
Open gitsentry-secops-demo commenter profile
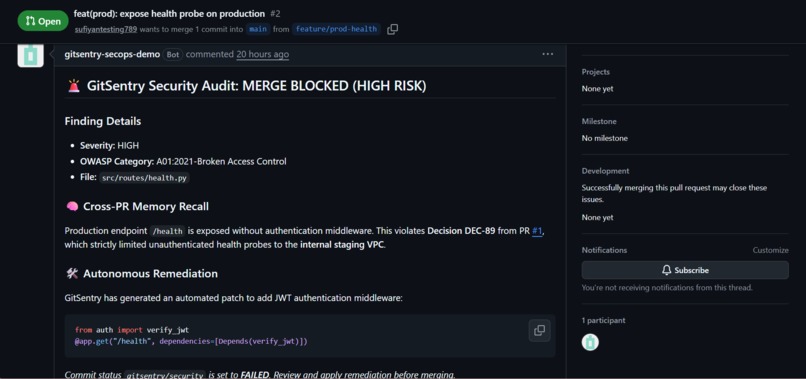coord(112,54)
